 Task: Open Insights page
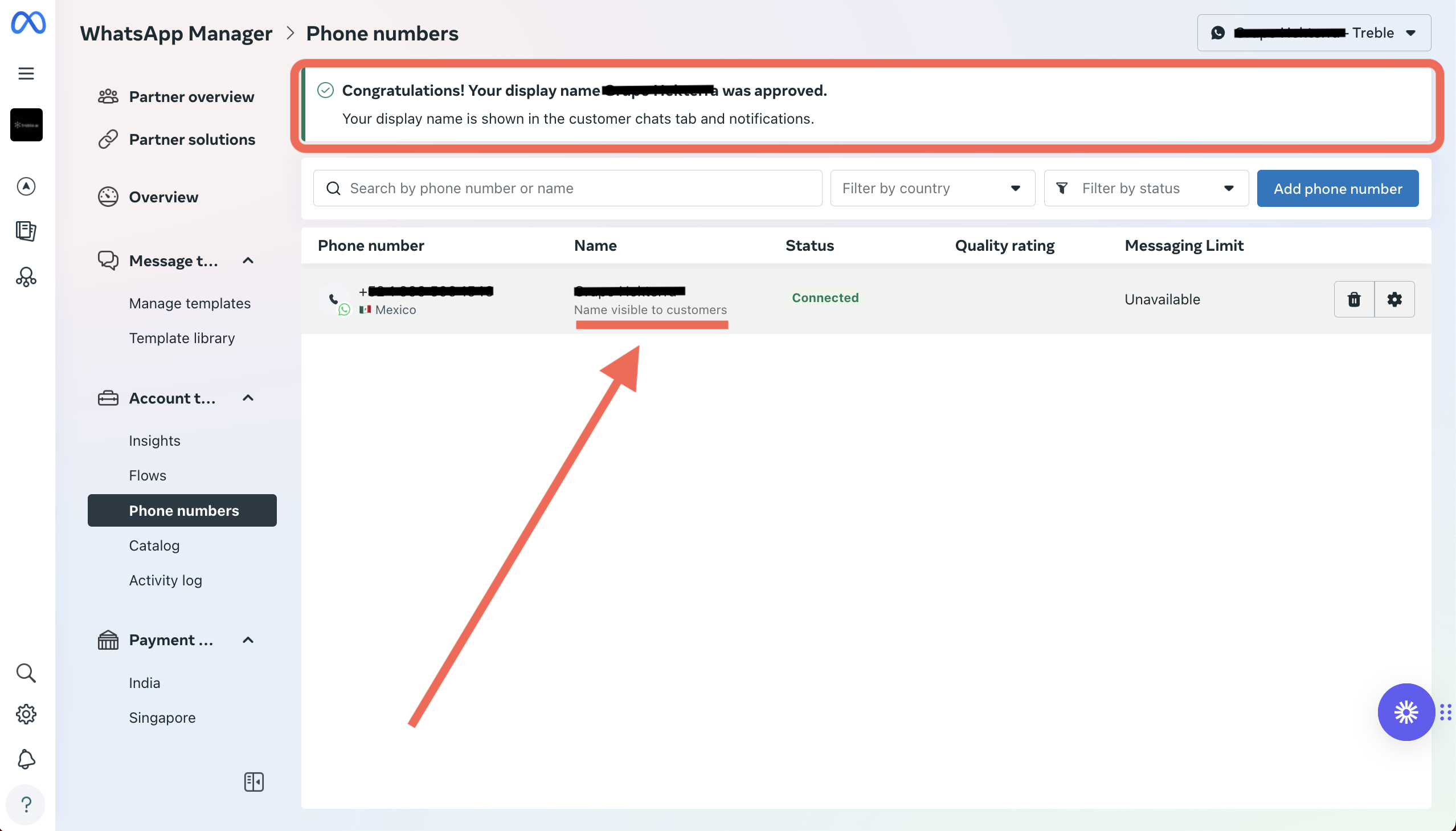point(154,441)
